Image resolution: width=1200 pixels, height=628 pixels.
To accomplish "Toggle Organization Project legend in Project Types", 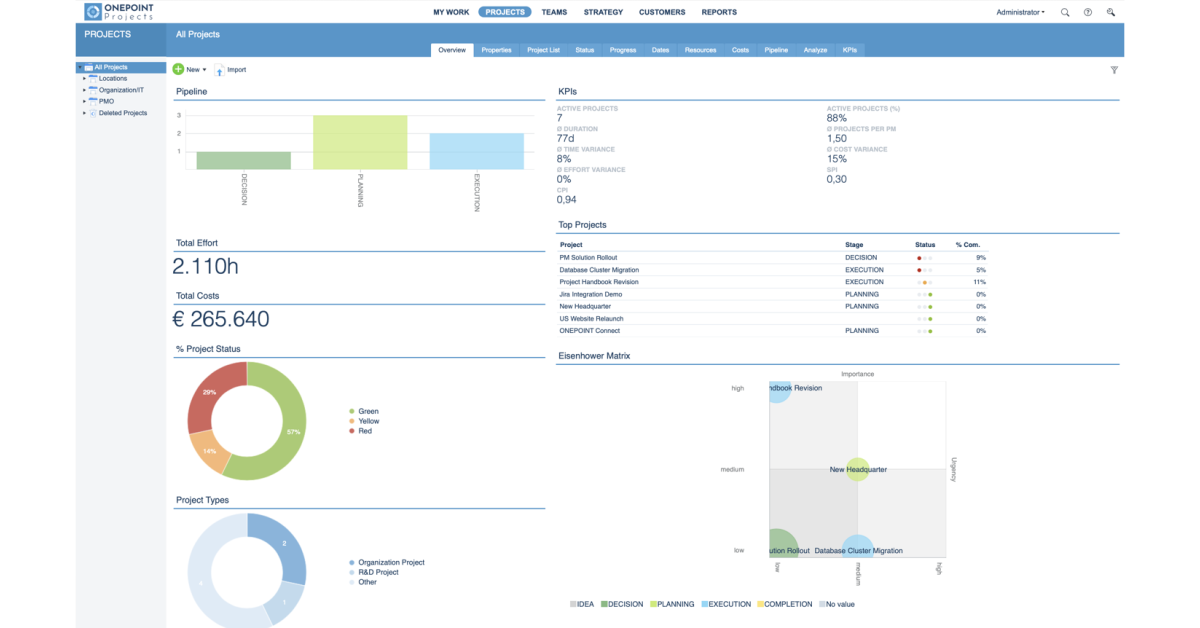I will (387, 562).
